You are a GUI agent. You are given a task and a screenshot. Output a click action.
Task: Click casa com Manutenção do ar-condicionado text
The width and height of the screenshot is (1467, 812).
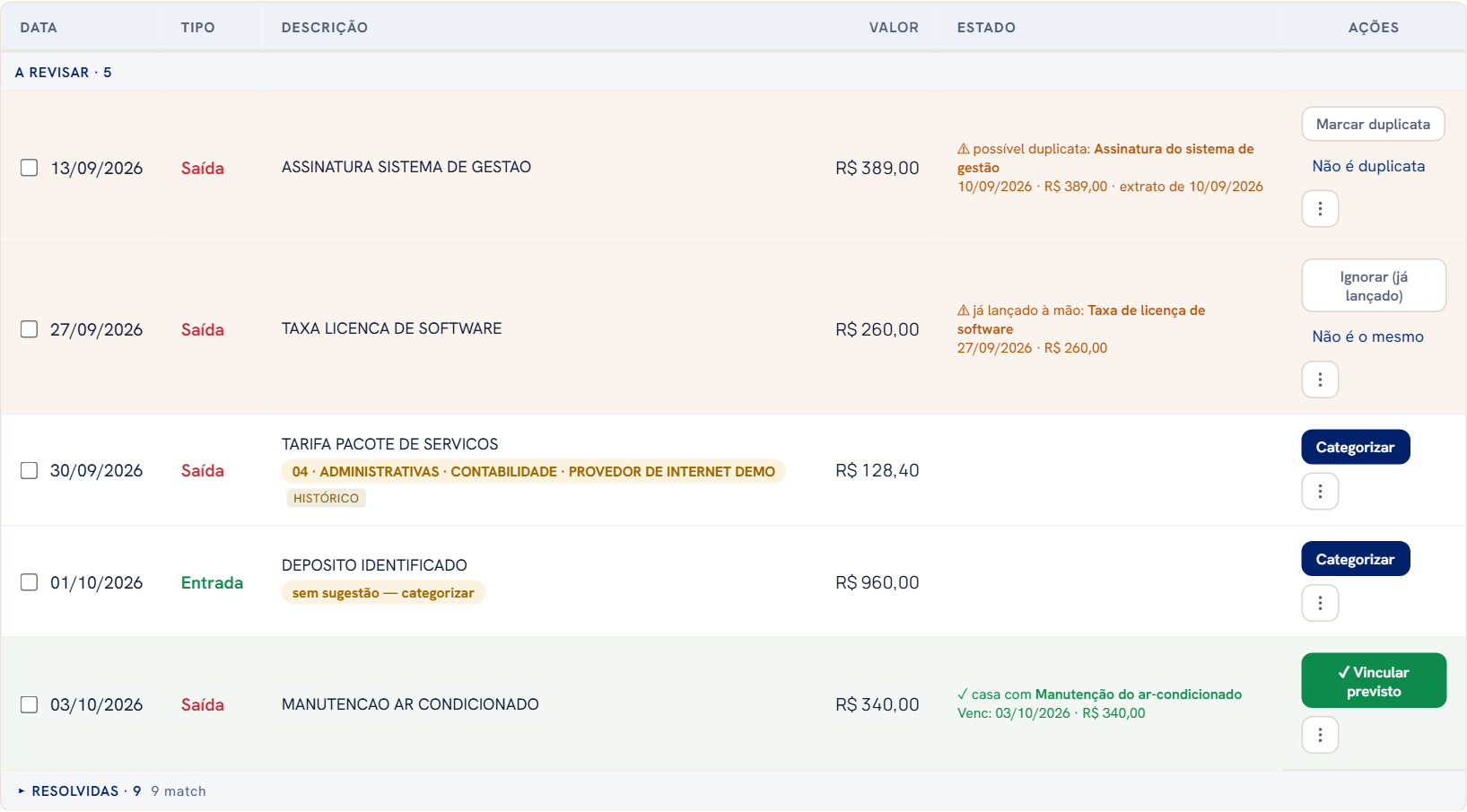1099,694
